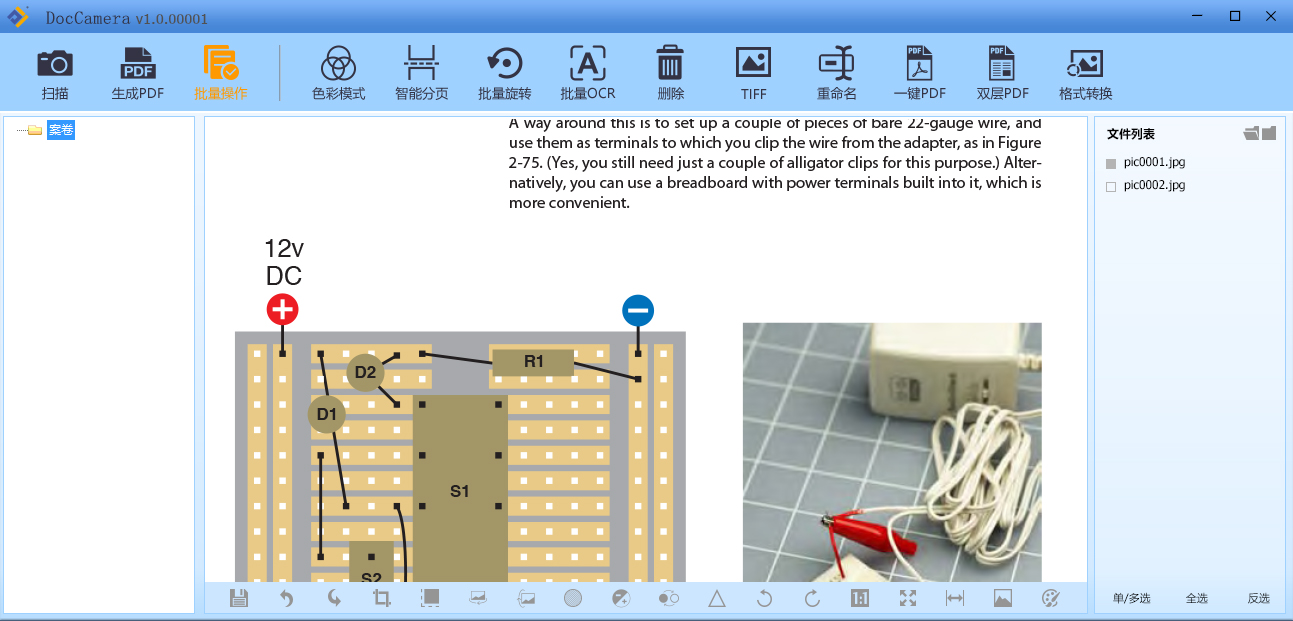Screen dimensions: 1293x621
Task: Select pic0002.jpg file name
Action: (1154, 185)
